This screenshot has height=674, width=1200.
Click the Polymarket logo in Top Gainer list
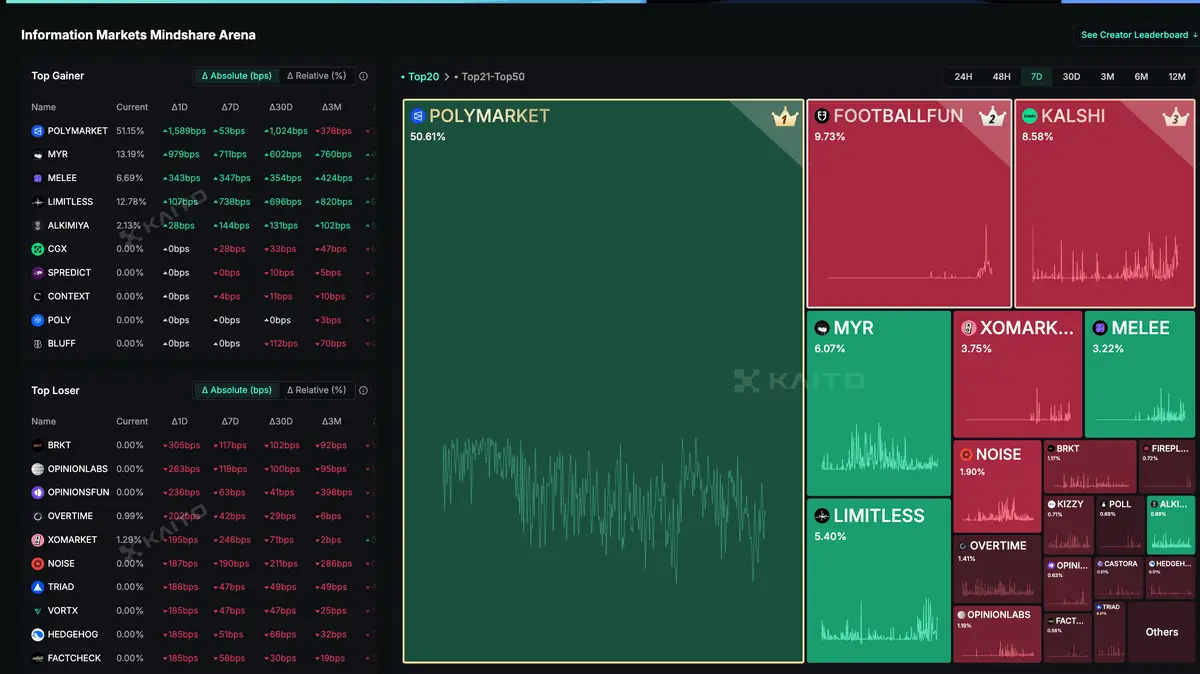click(x=37, y=131)
